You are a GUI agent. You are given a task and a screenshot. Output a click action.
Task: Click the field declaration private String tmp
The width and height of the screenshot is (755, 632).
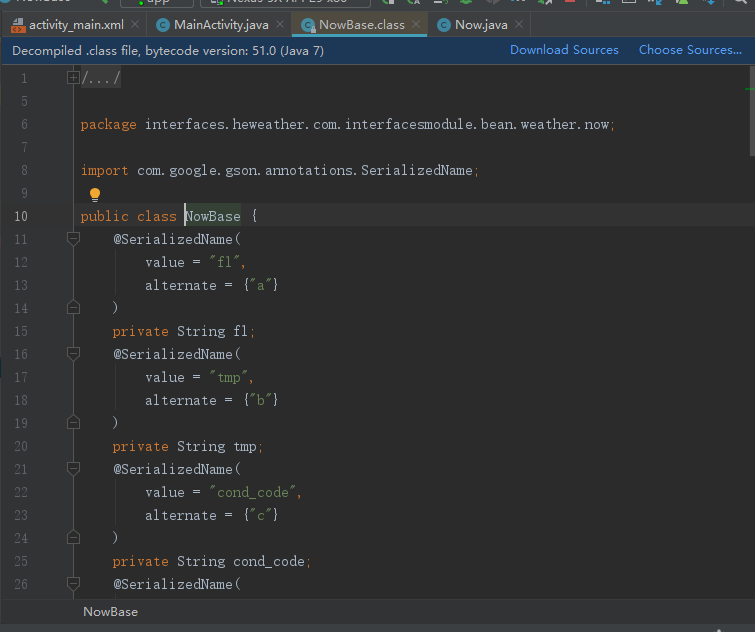187,447
